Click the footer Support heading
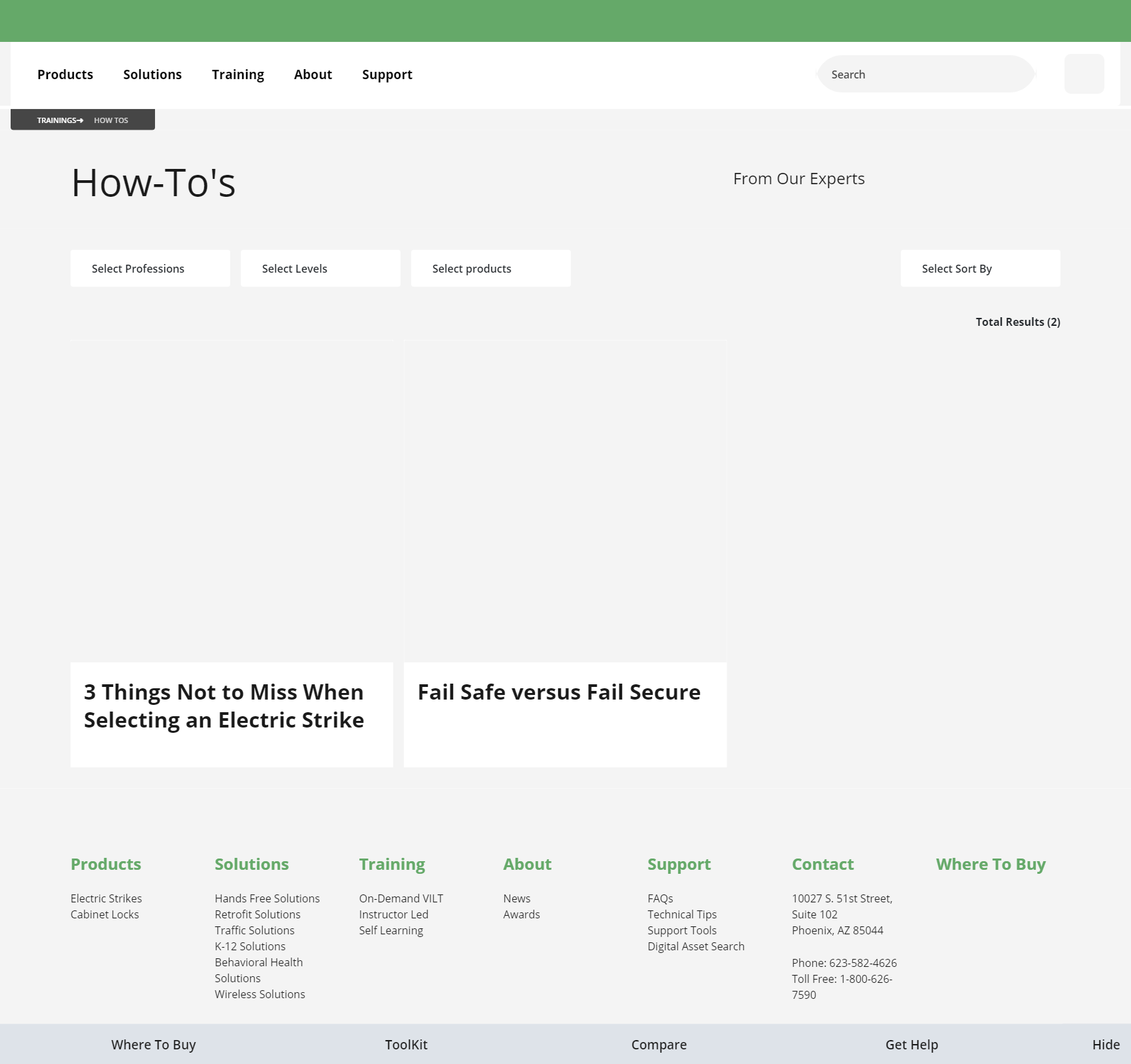 679,864
